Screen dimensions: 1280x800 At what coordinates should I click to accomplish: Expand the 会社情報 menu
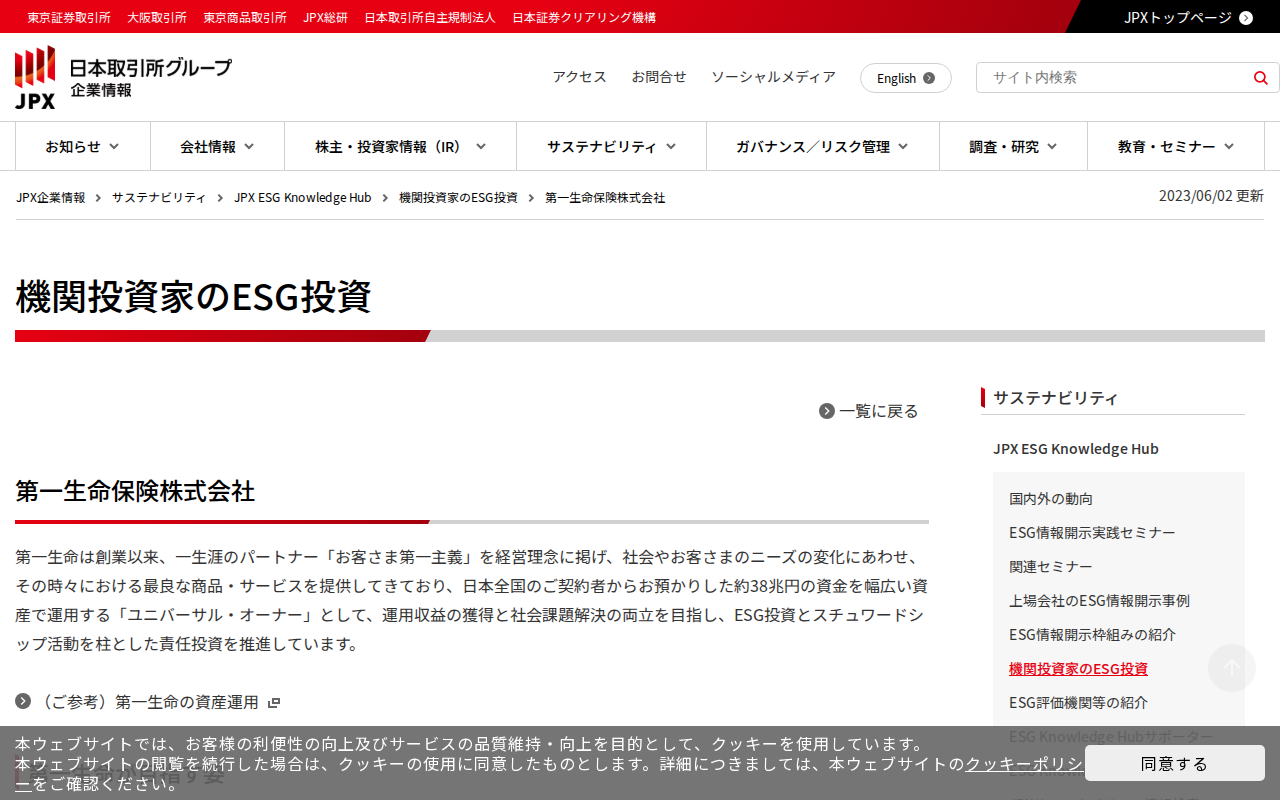click(x=217, y=147)
